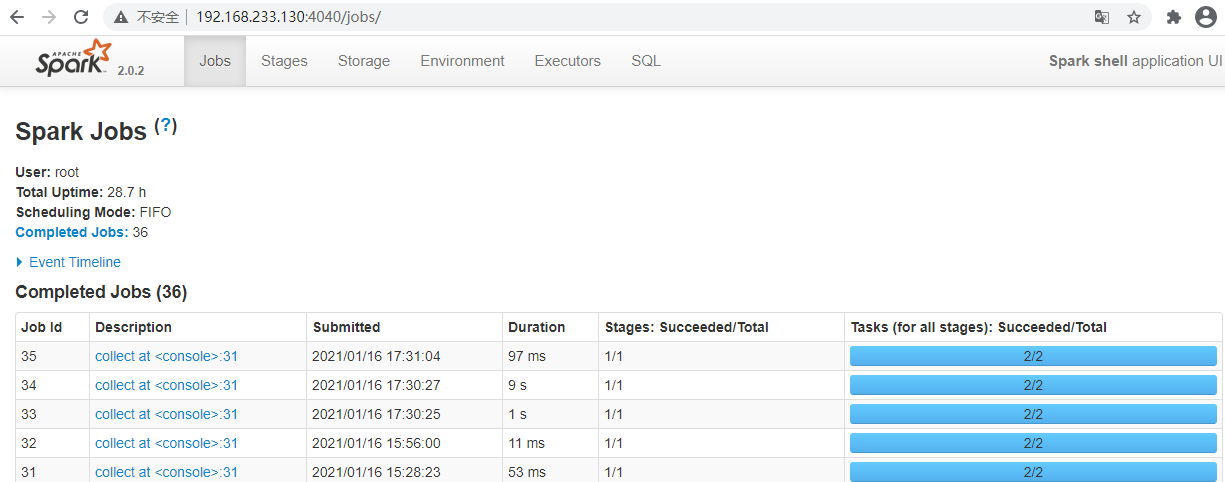Open job 35 collect at <console>:31 link
The height and width of the screenshot is (482, 1225).
click(166, 356)
